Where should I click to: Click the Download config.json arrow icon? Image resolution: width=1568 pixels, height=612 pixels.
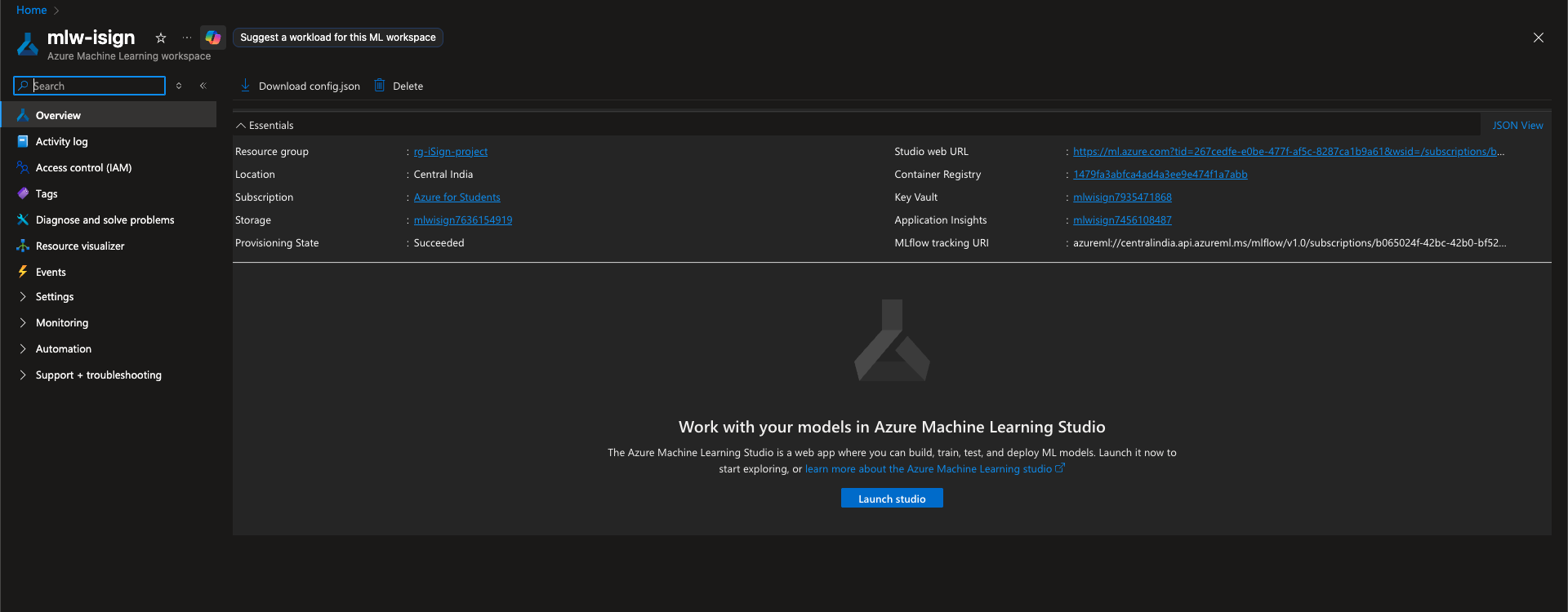point(245,85)
